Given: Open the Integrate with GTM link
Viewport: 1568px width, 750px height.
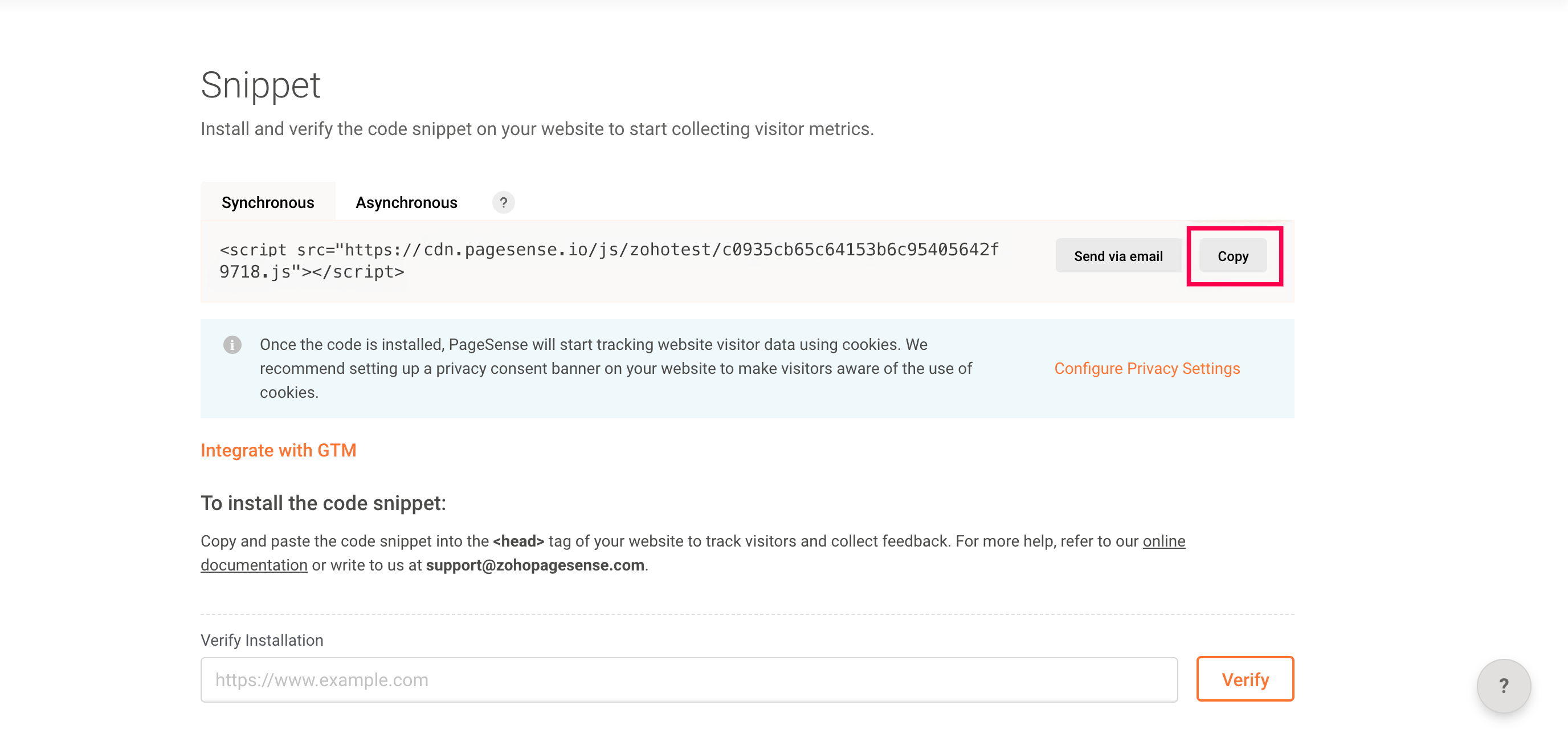Looking at the screenshot, I should [278, 450].
